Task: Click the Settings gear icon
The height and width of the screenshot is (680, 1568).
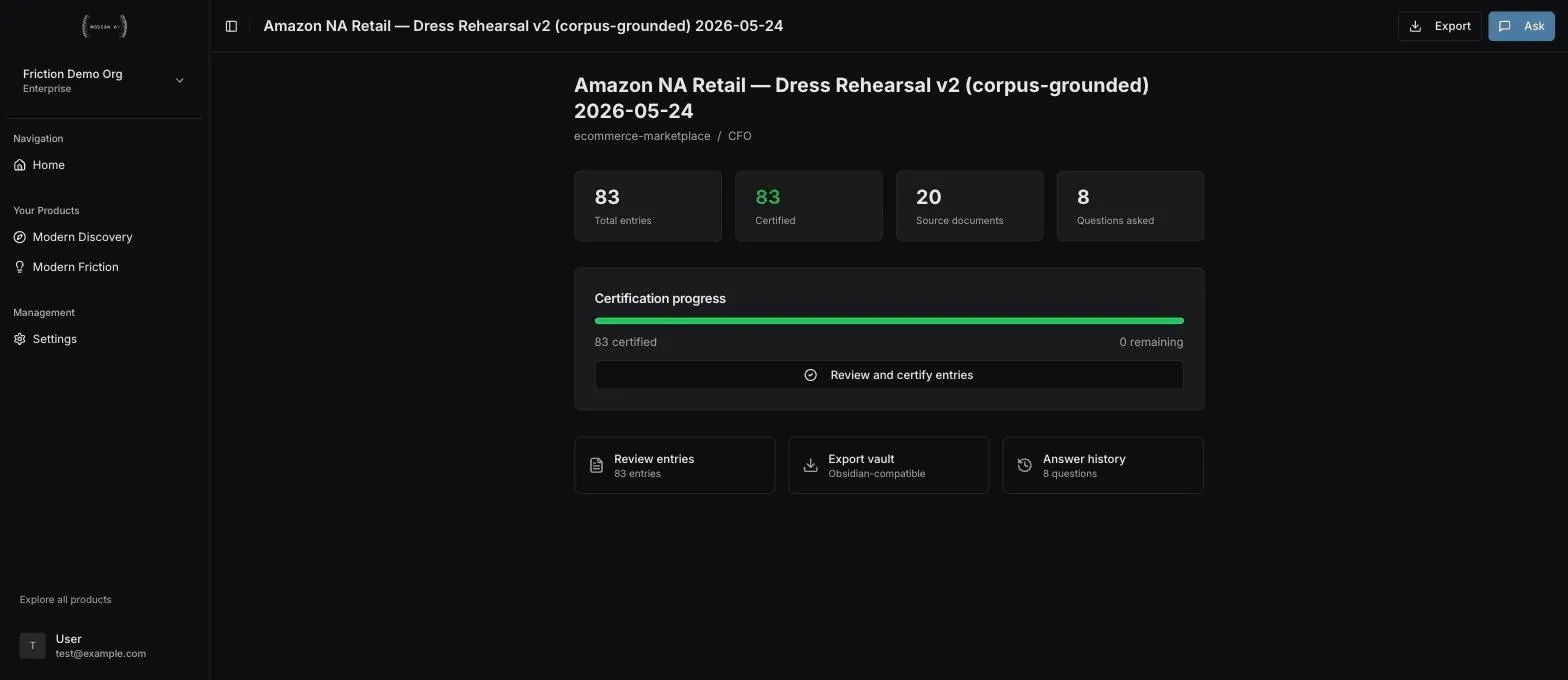Action: [19, 339]
